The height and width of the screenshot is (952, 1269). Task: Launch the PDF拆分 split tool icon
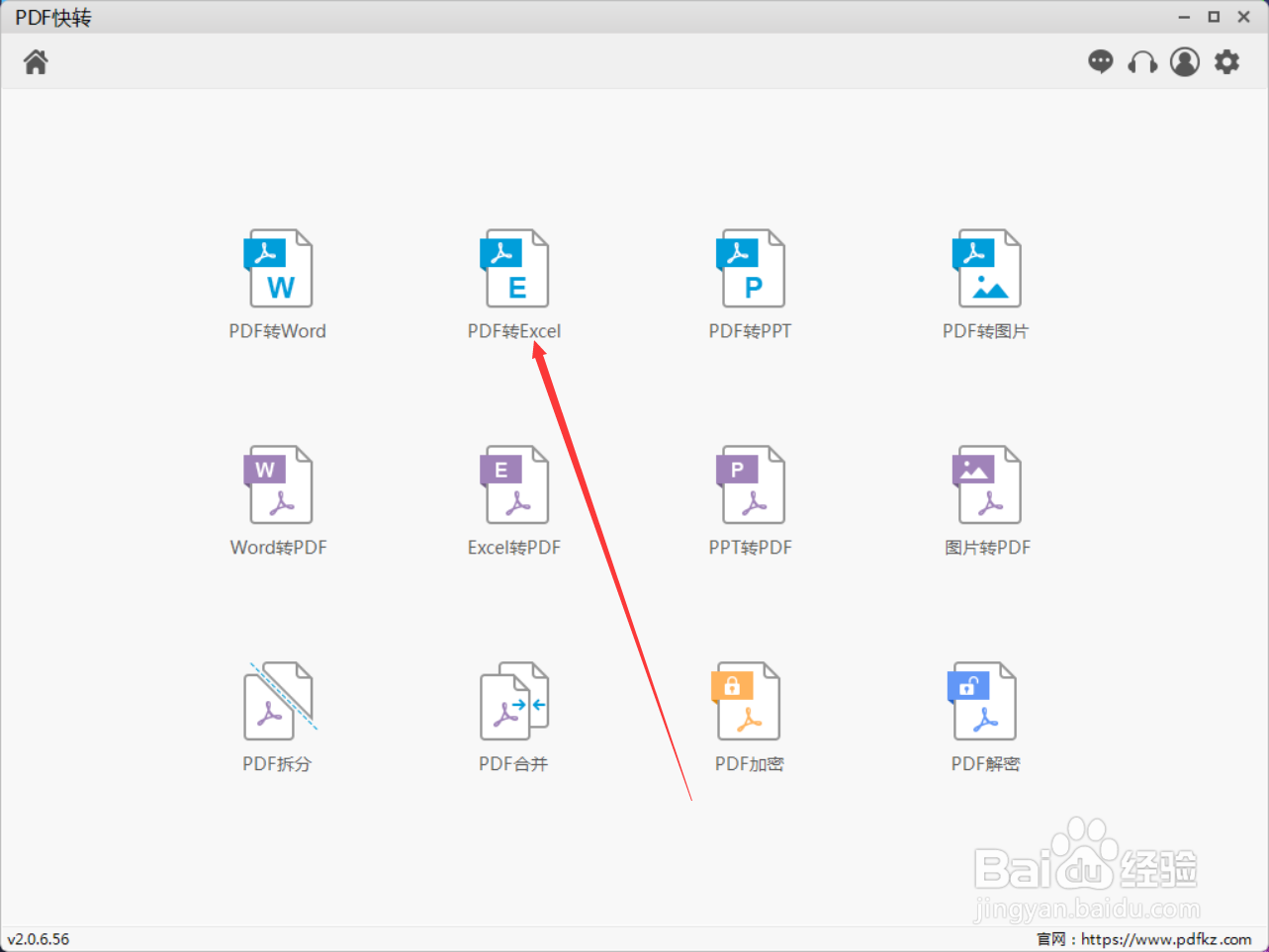[x=280, y=701]
